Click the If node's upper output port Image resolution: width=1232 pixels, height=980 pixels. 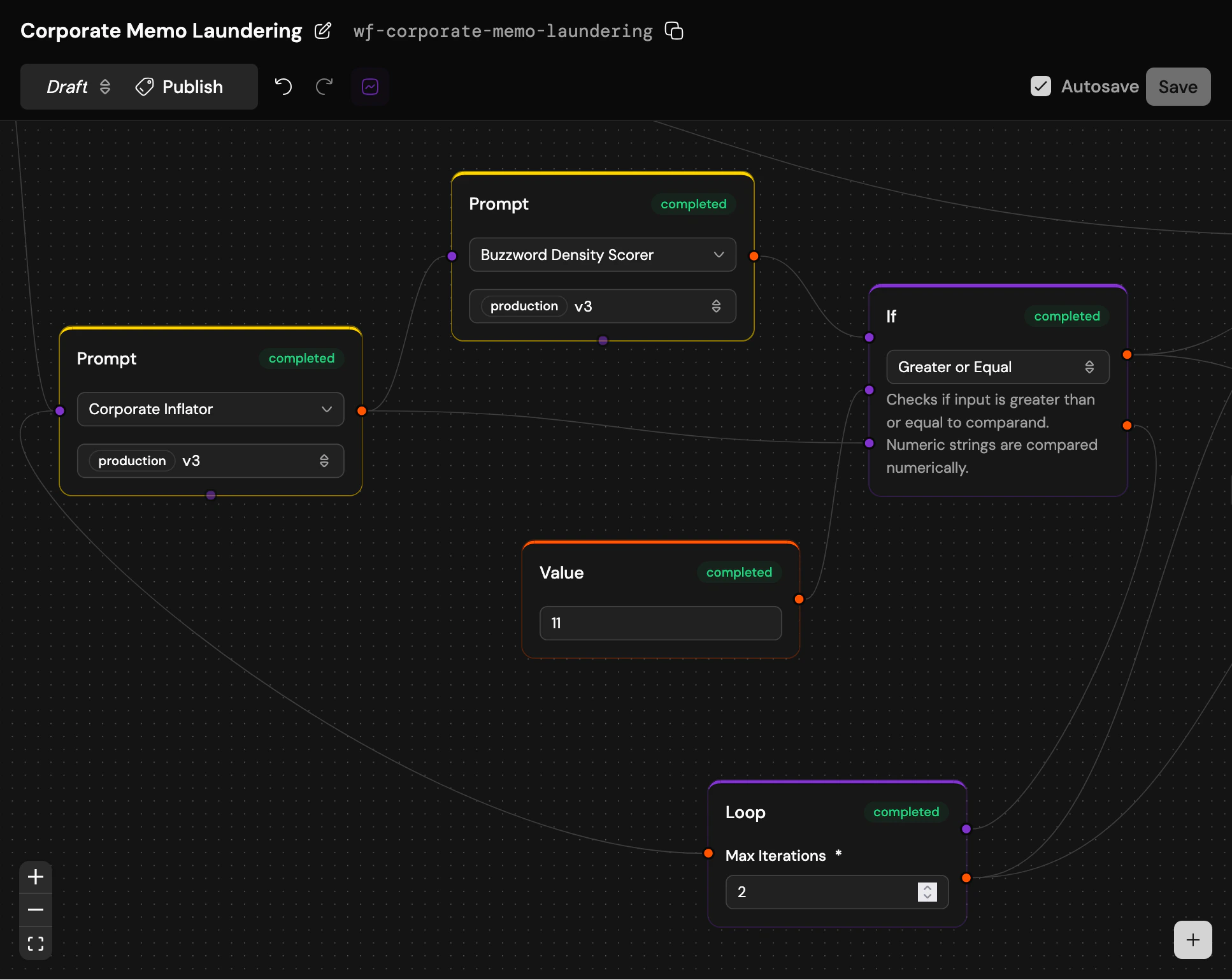tap(1127, 354)
